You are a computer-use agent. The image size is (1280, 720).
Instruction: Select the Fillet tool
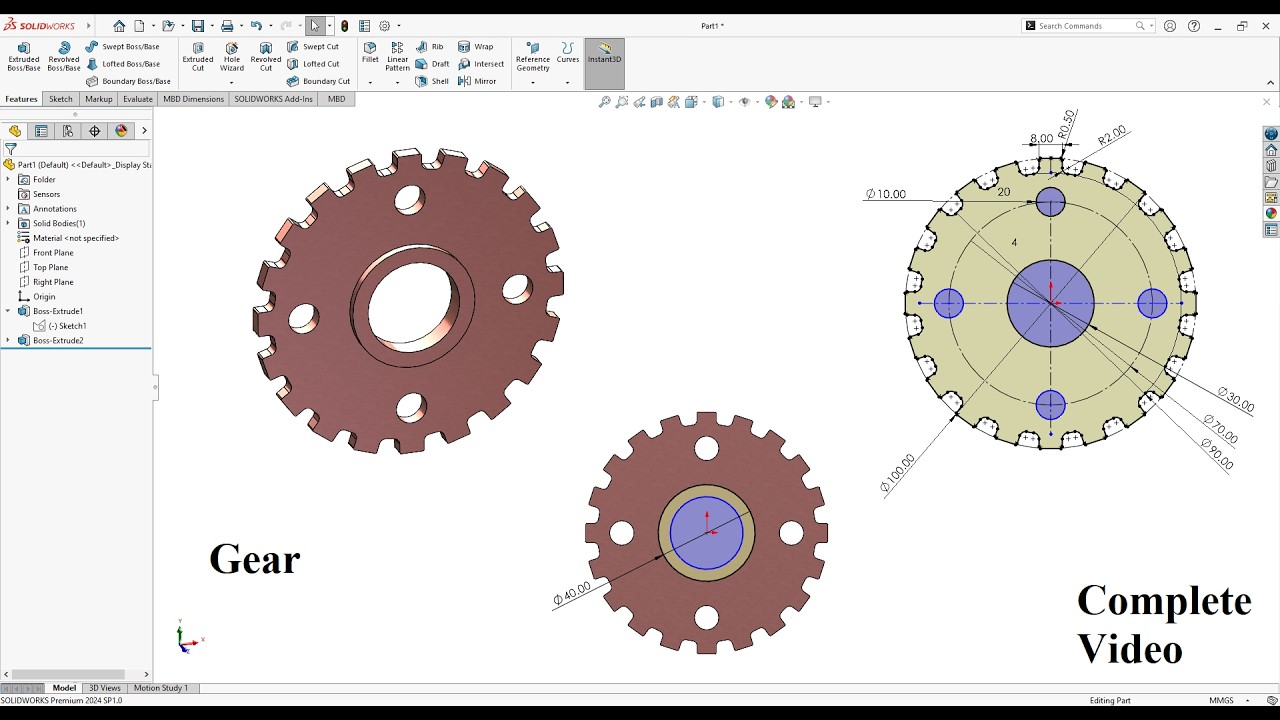[370, 53]
